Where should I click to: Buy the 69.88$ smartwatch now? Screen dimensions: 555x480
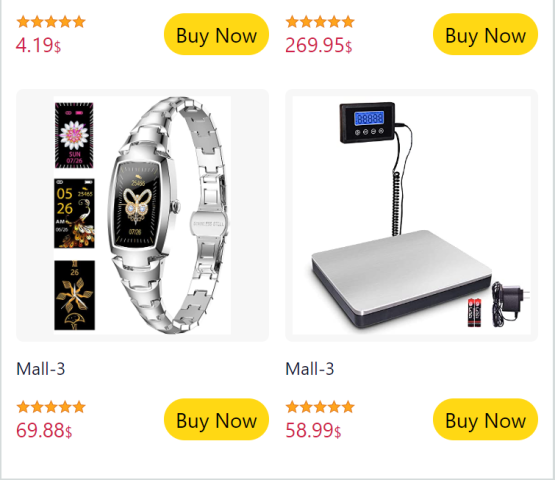coord(216,419)
